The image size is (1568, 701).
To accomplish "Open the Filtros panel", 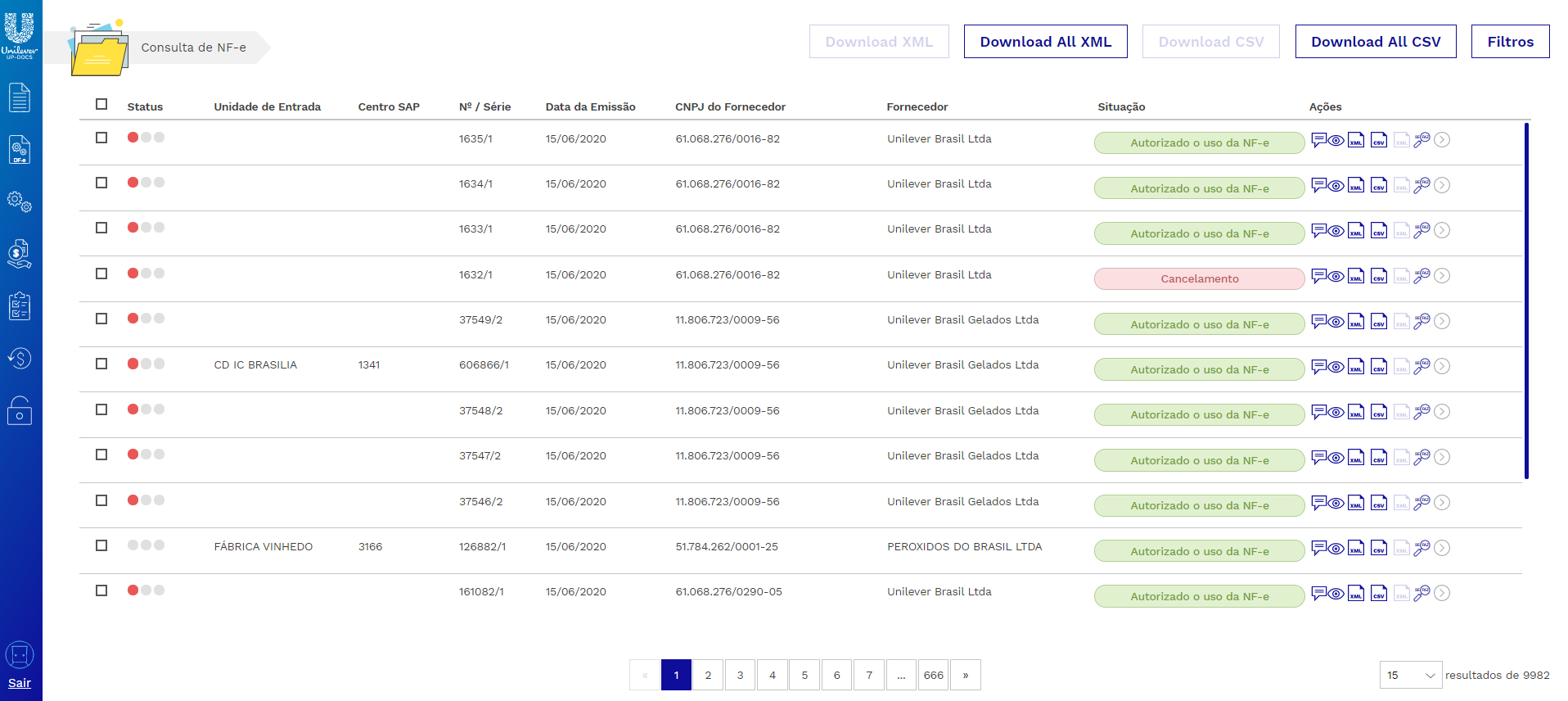I will pos(1511,42).
